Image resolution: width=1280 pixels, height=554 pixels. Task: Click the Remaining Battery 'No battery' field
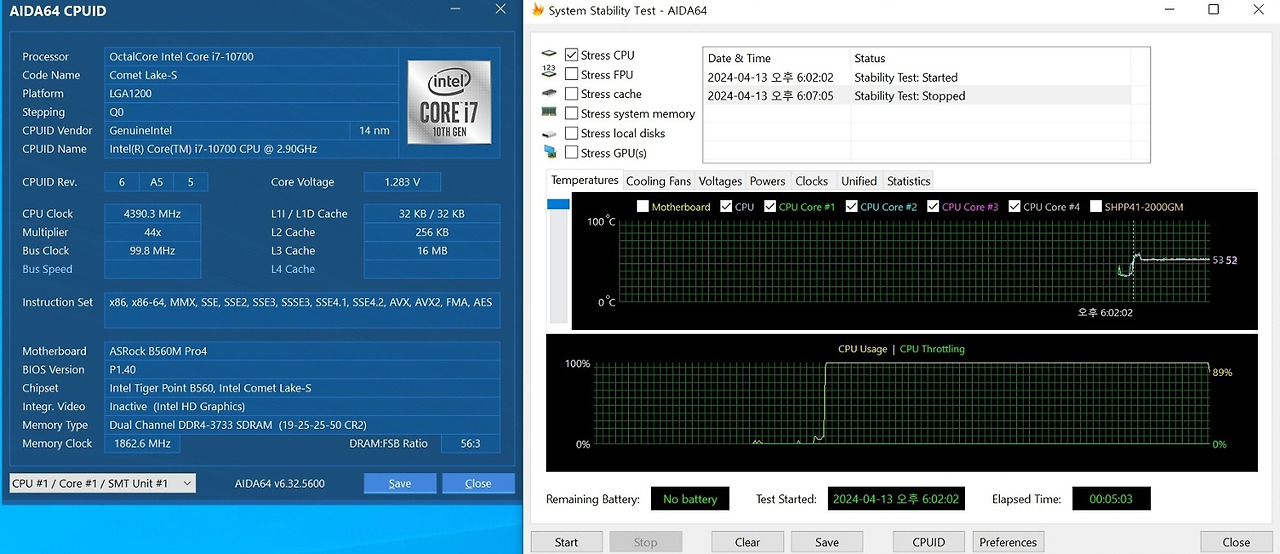[x=690, y=498]
